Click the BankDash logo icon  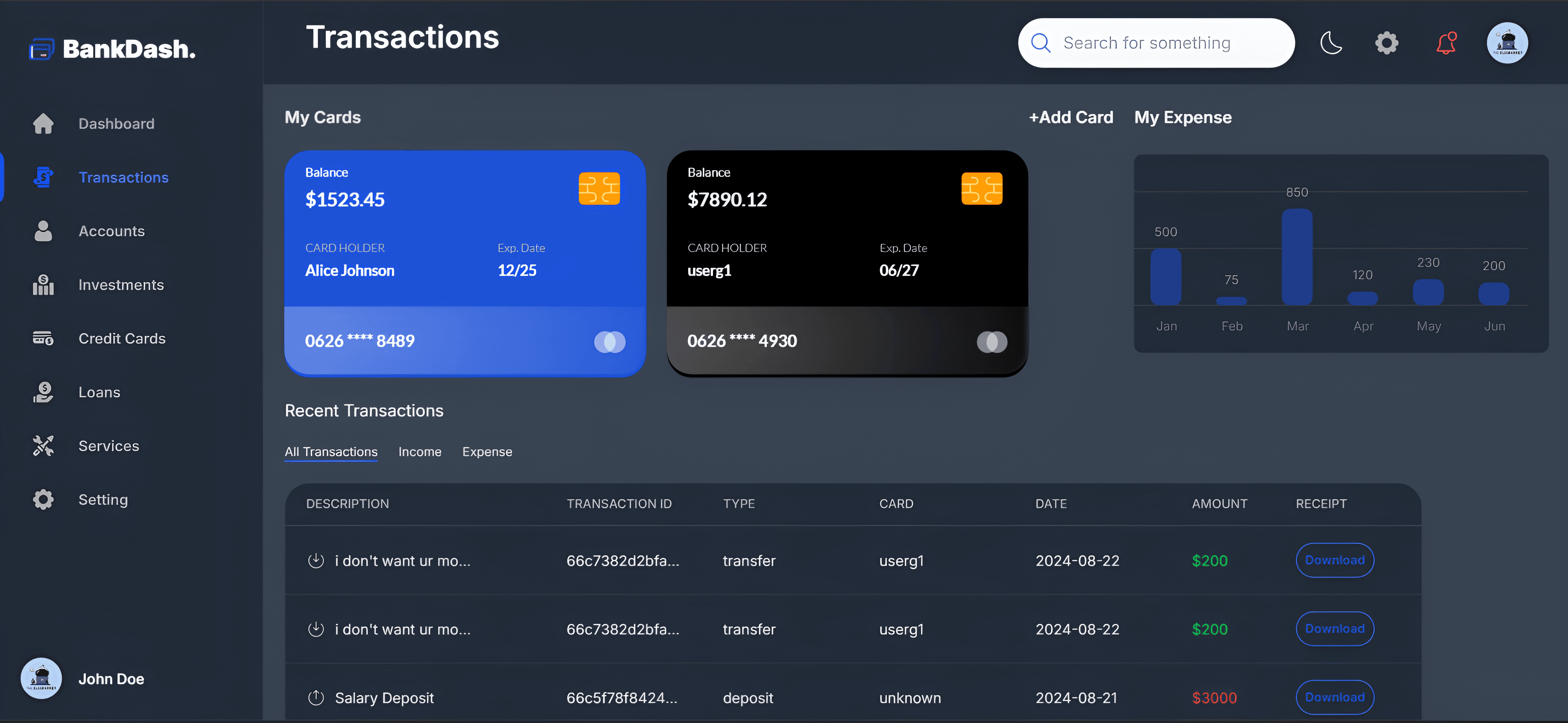pos(41,49)
